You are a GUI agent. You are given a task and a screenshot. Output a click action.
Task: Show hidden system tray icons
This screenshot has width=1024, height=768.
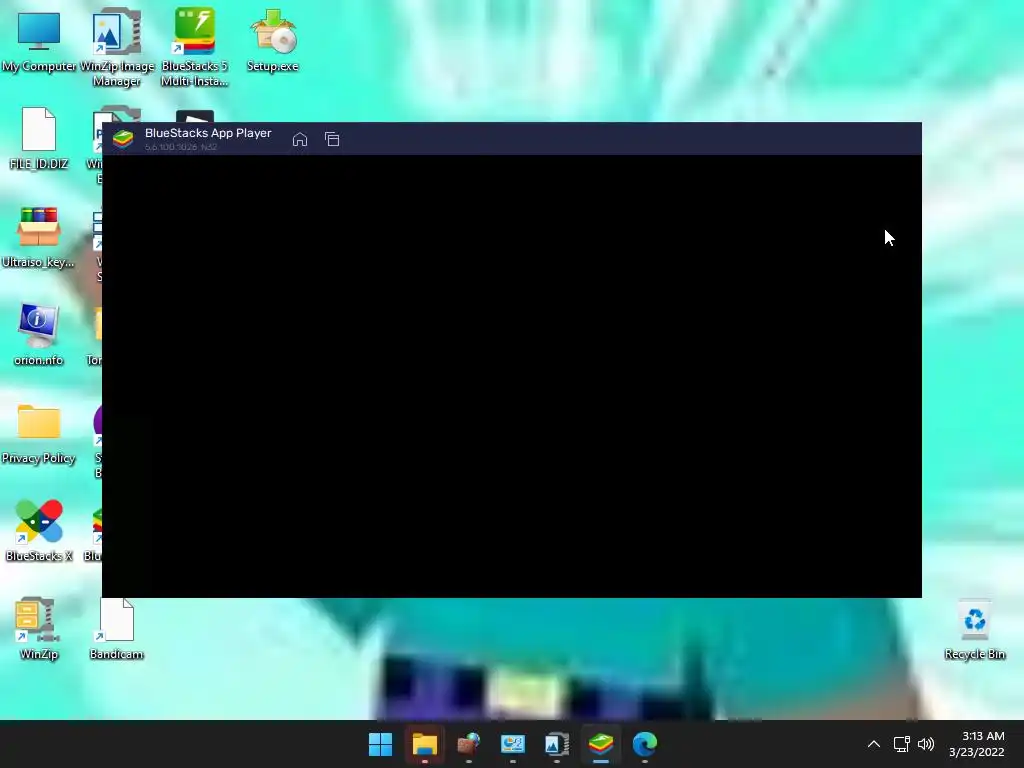(x=874, y=744)
